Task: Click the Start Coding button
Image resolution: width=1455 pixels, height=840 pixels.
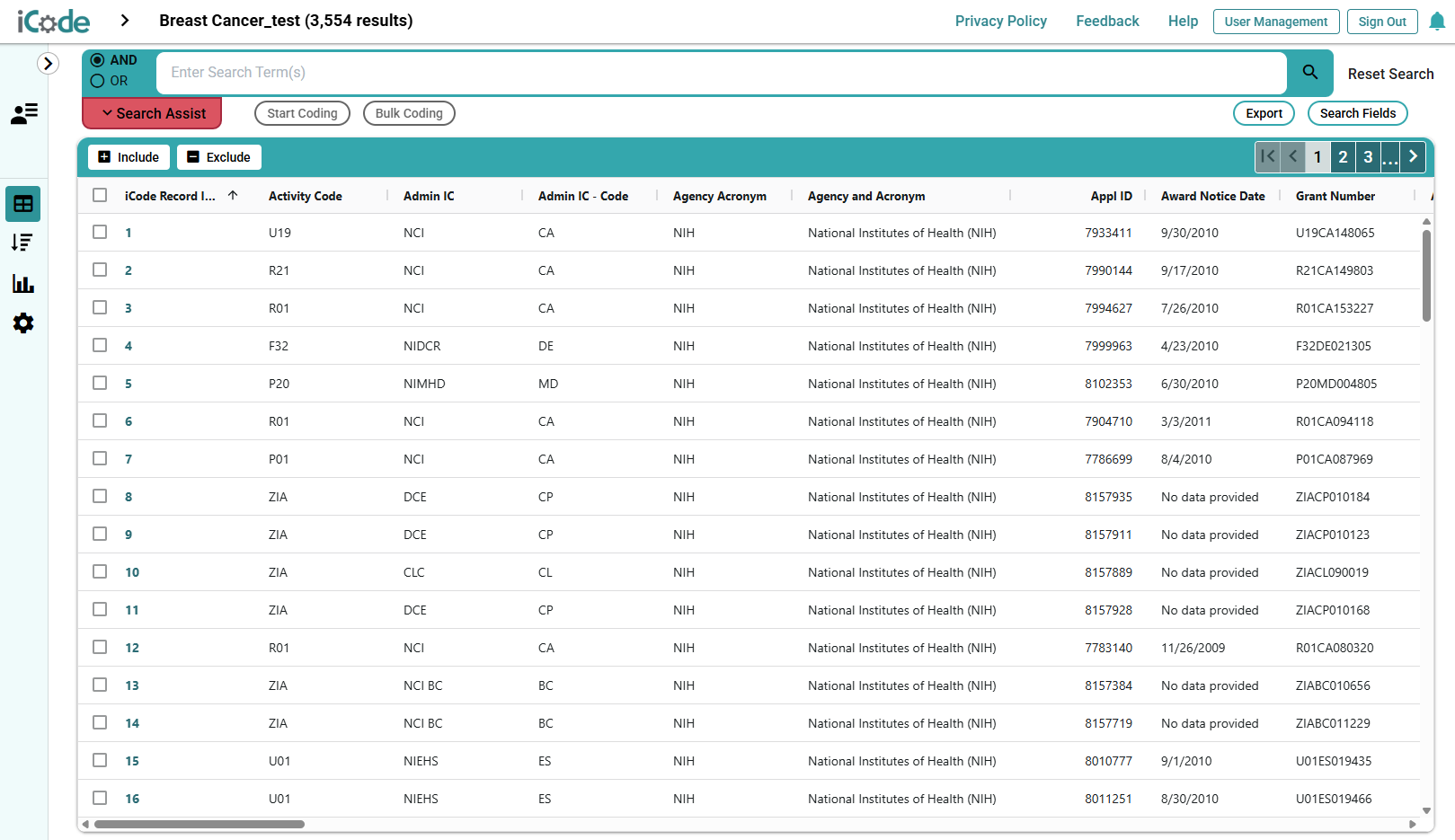Action: (302, 113)
